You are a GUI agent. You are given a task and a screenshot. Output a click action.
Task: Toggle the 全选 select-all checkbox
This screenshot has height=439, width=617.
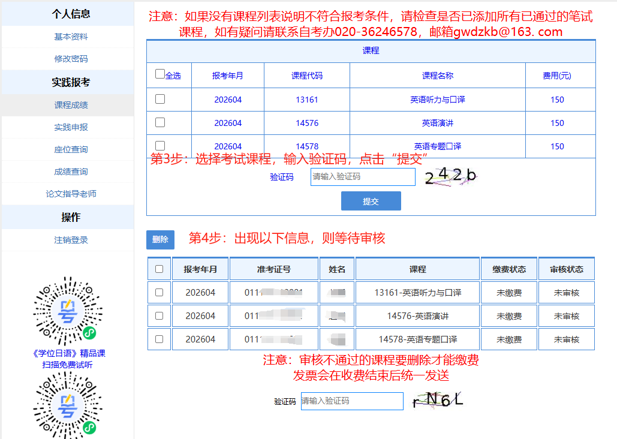[160, 75]
